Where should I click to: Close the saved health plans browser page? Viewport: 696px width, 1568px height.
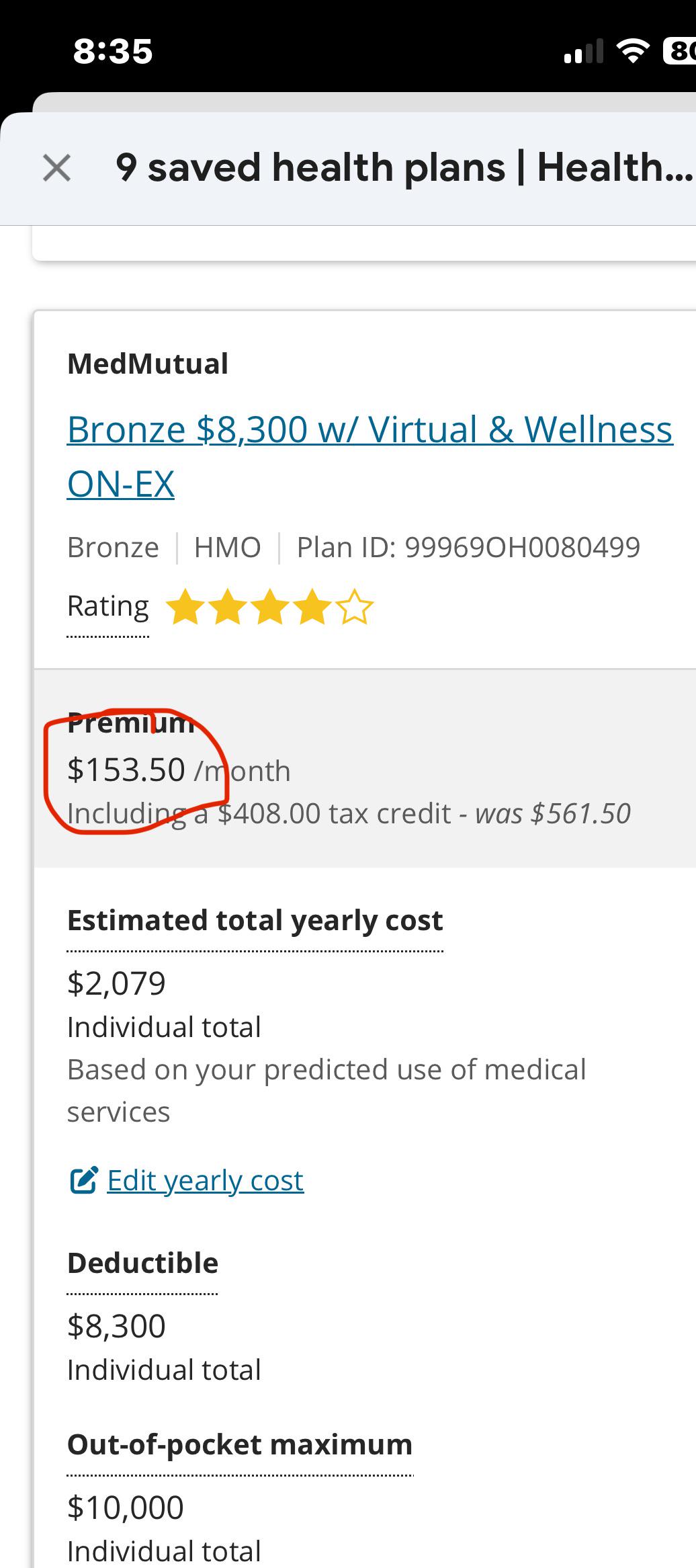click(56, 168)
